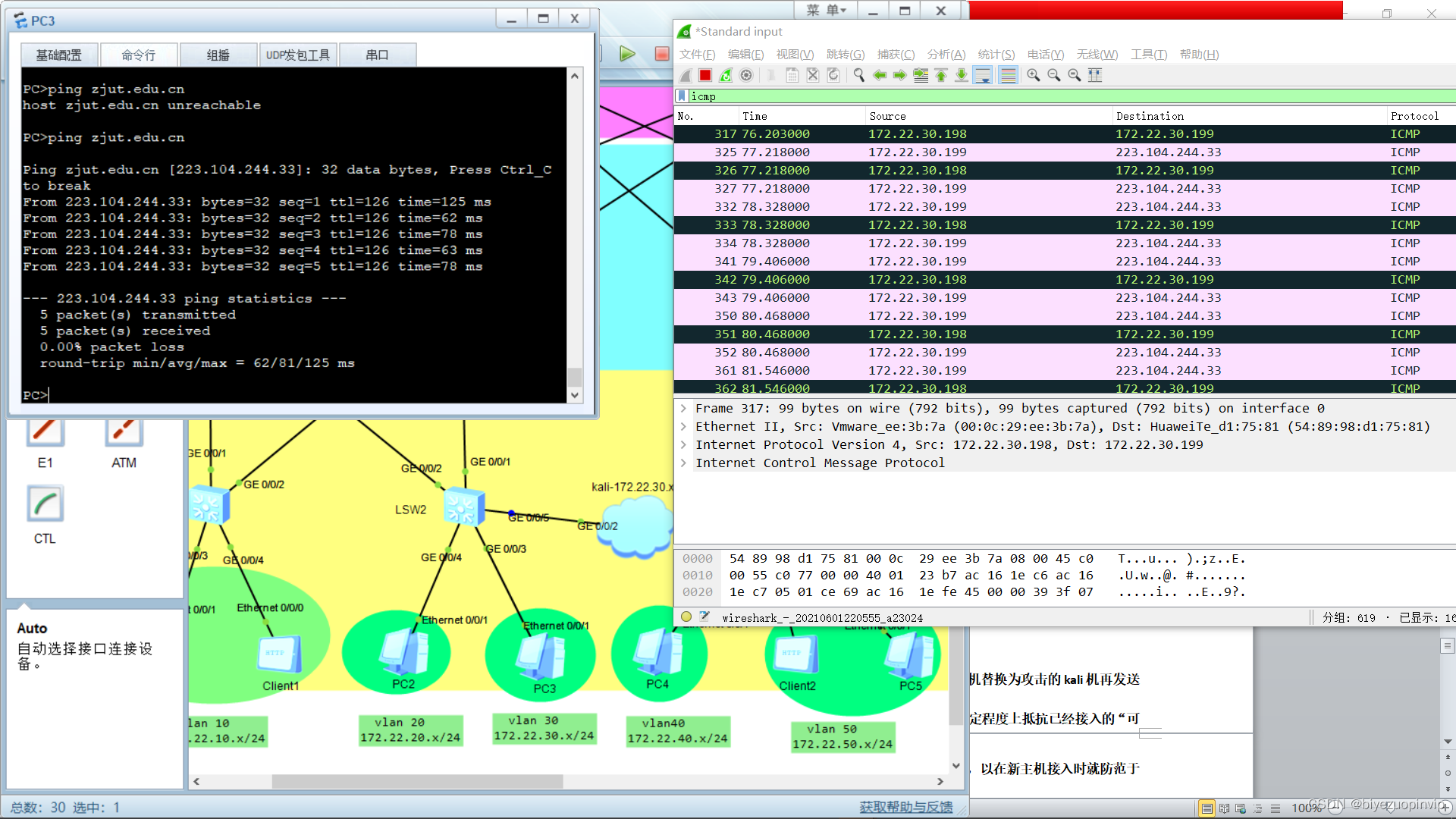Open capture options gear icon
1456x819 pixels.
(x=746, y=75)
